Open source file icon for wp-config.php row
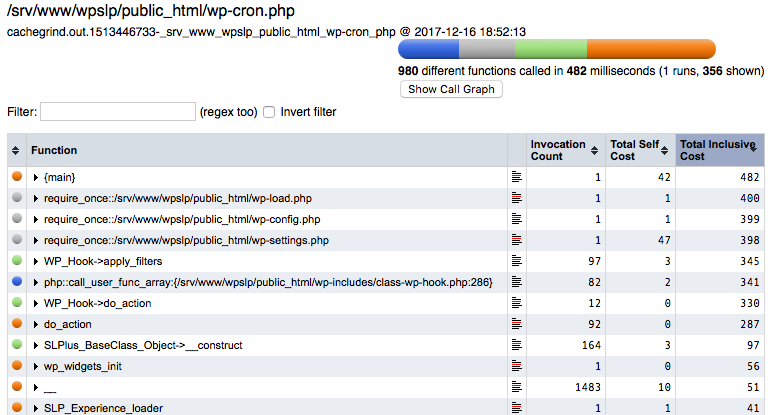 (x=516, y=219)
